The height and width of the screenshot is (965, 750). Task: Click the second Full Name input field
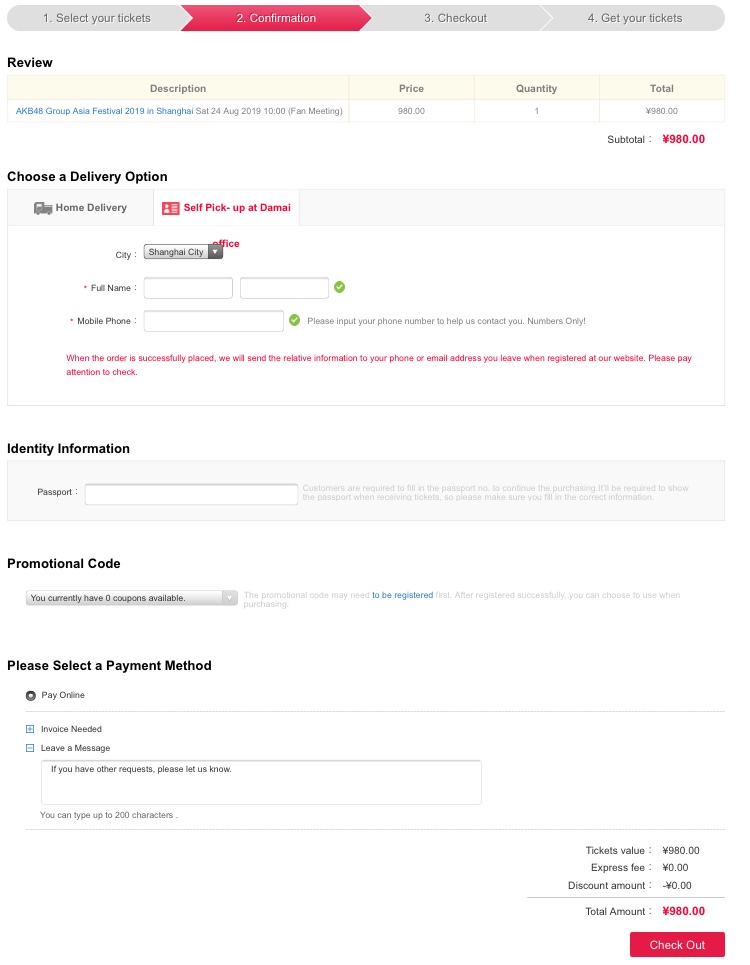tap(284, 287)
